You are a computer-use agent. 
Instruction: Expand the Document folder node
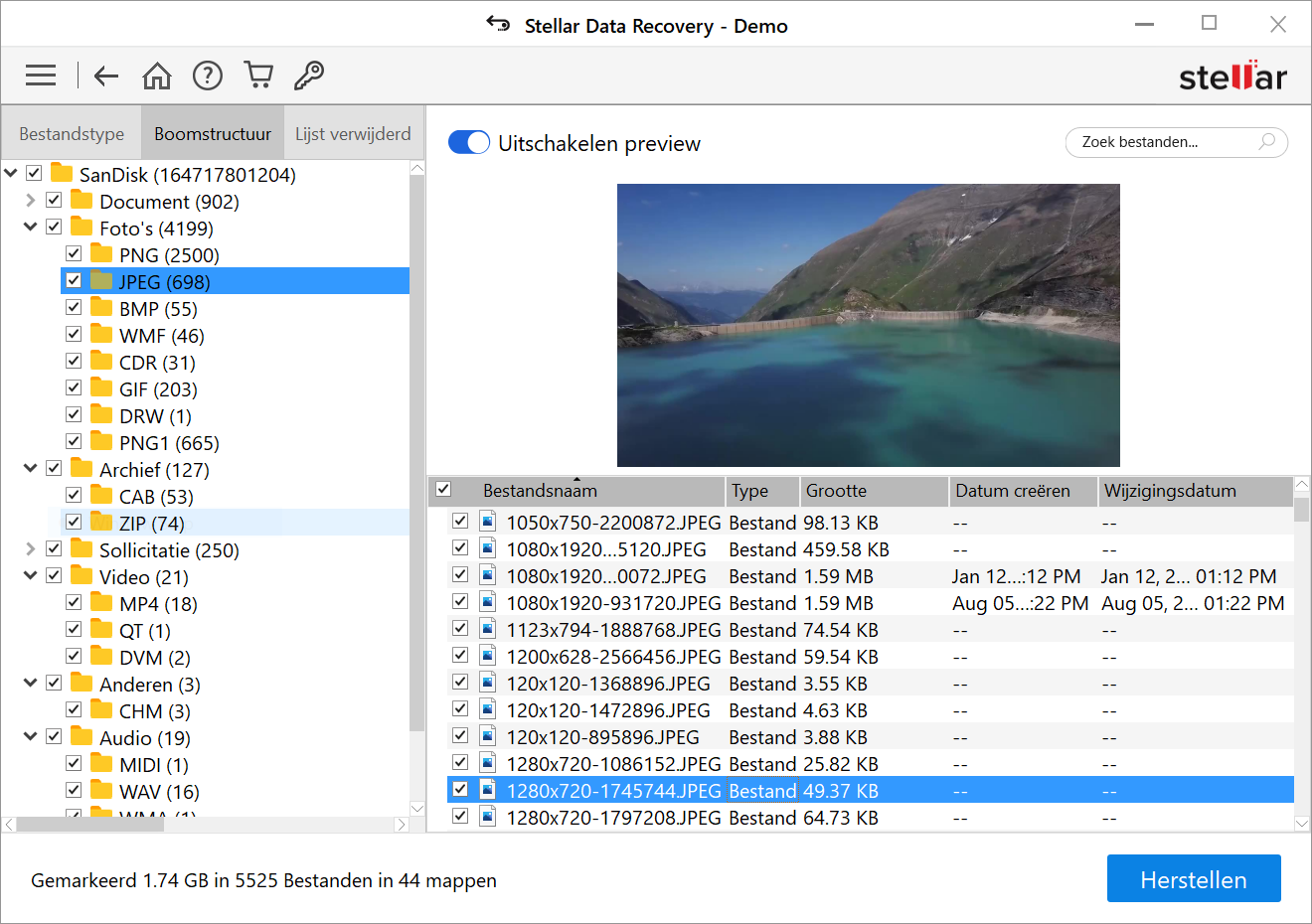[x=31, y=201]
